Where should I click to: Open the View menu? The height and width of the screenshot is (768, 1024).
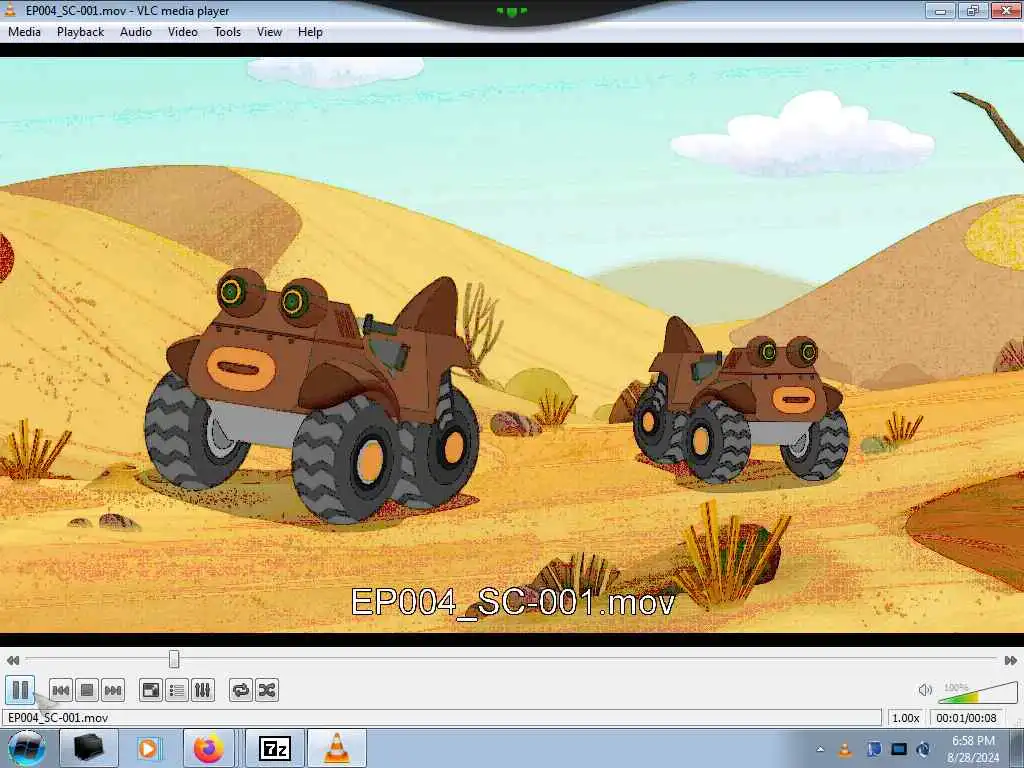[269, 32]
